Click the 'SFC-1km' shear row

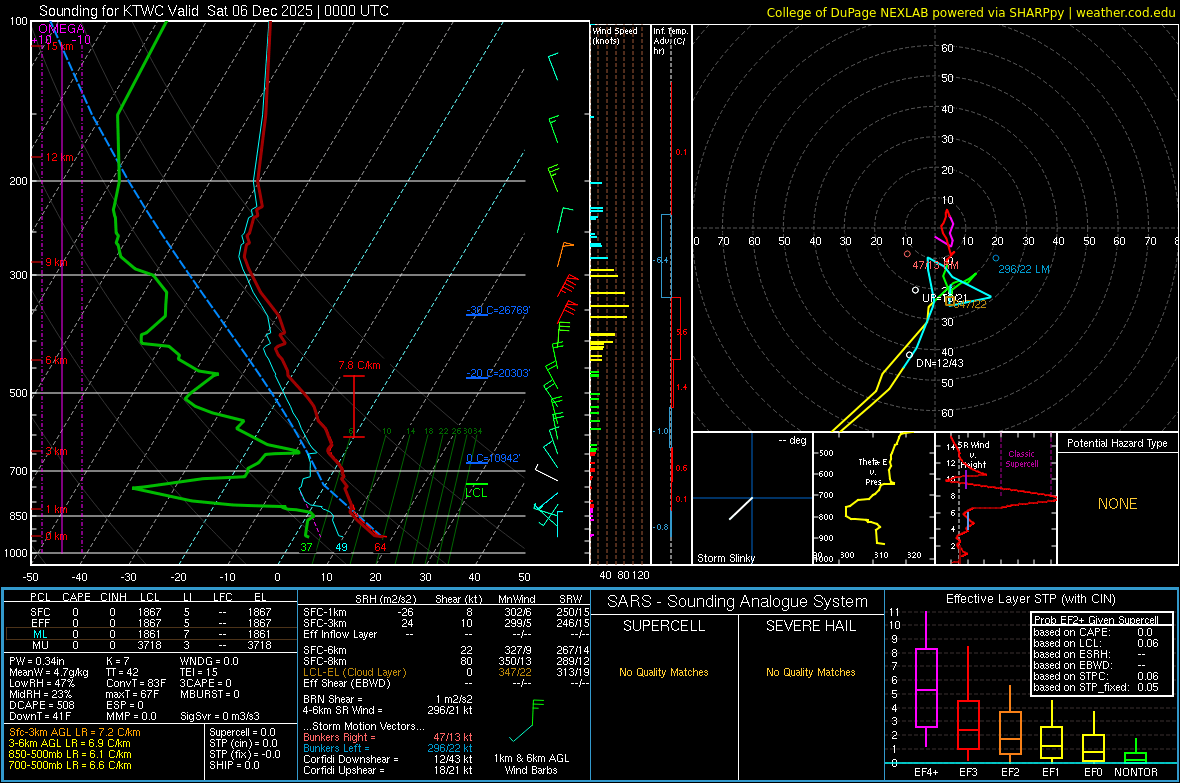(446, 612)
